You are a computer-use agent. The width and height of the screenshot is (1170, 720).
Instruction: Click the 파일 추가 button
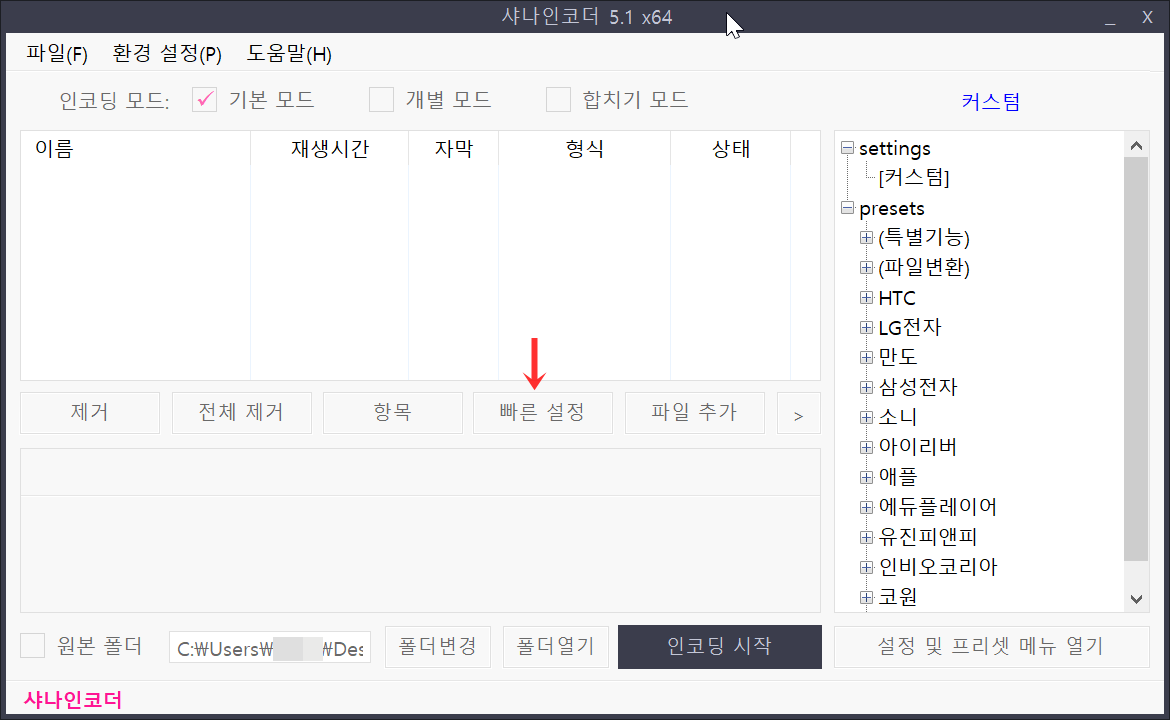tap(694, 413)
